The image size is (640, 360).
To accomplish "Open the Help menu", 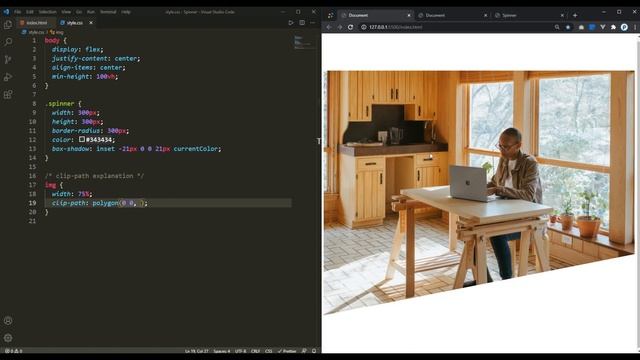I will (126, 12).
